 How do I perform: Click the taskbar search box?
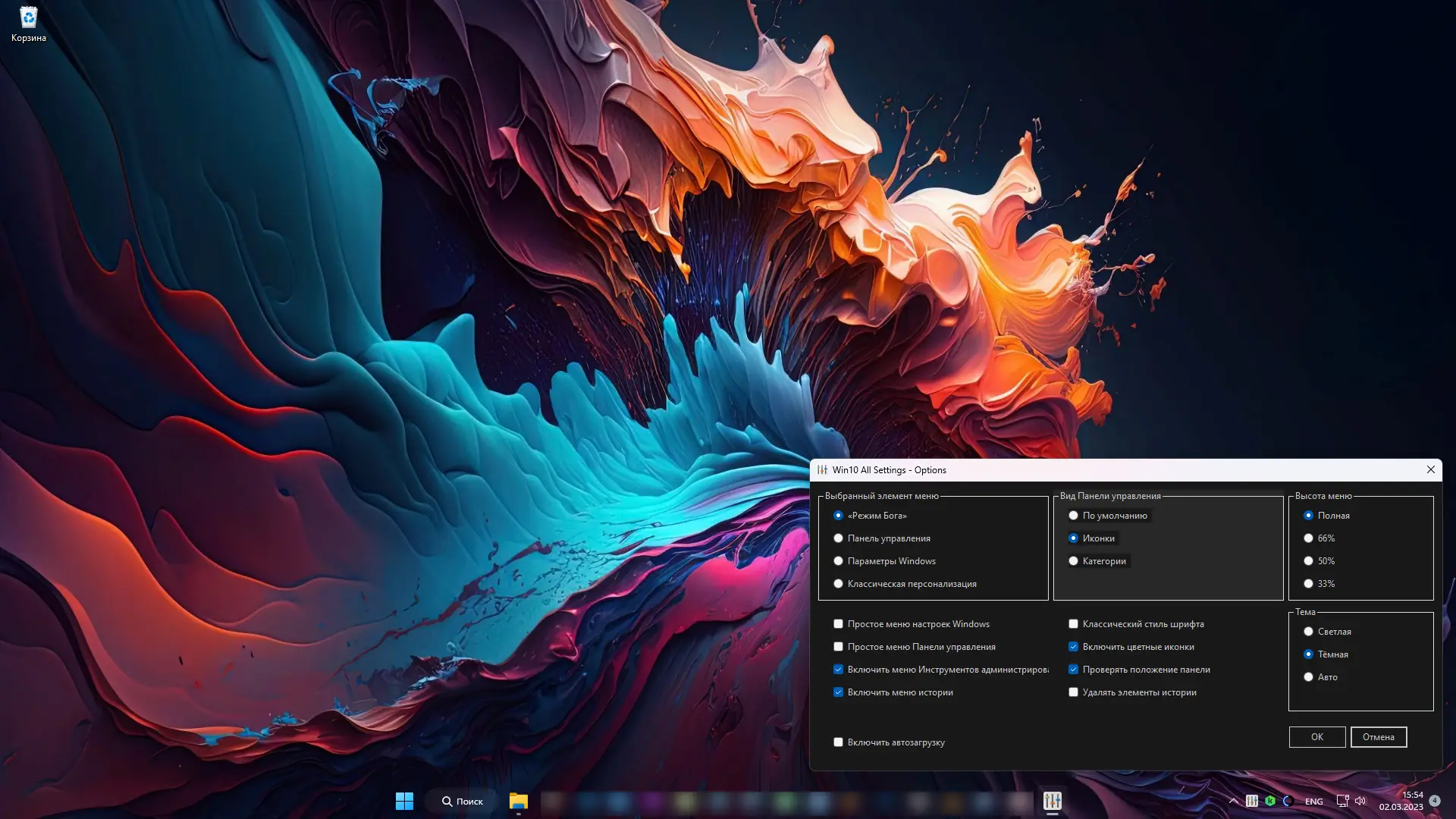pyautogui.click(x=463, y=801)
